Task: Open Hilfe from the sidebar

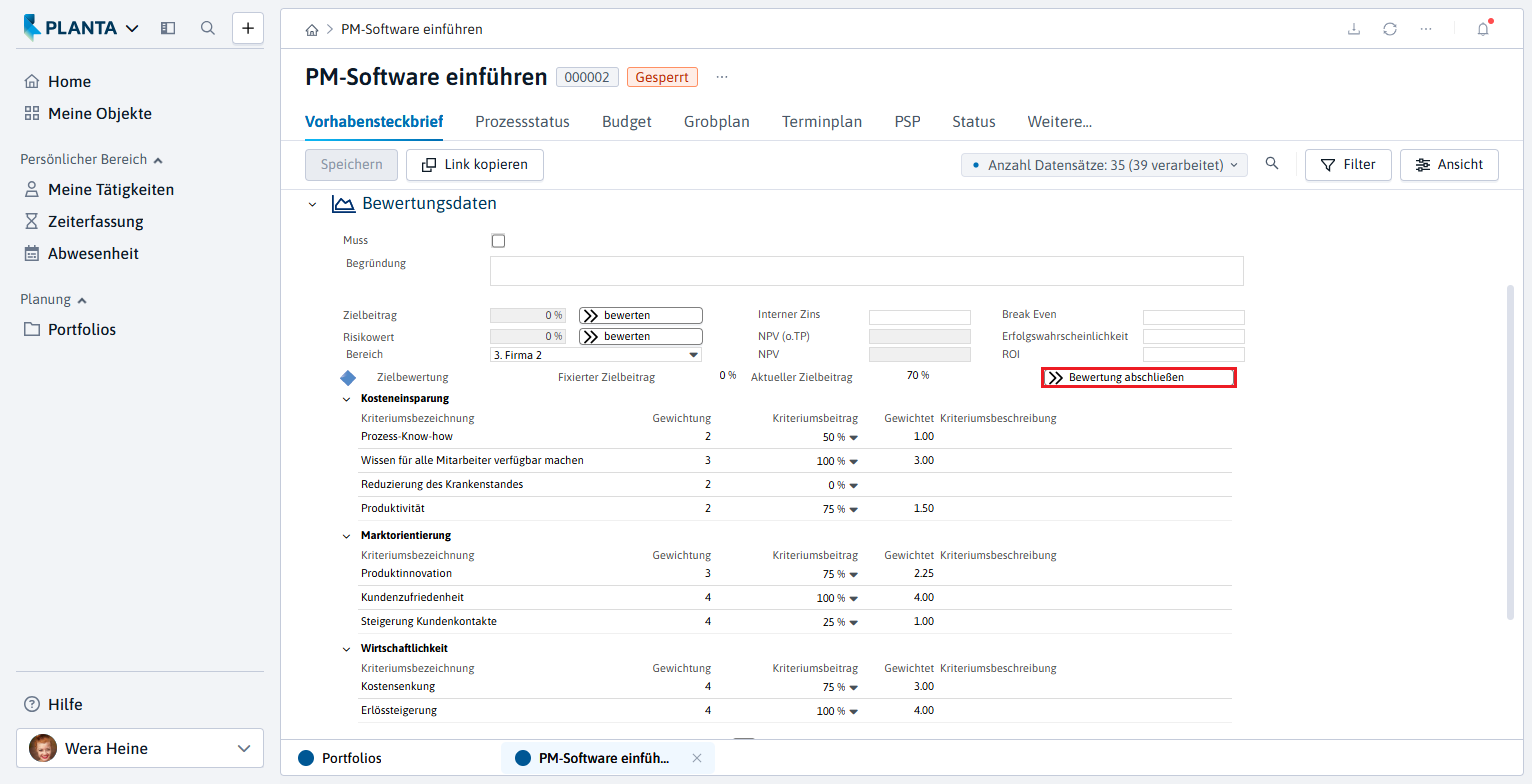Action: (x=54, y=705)
